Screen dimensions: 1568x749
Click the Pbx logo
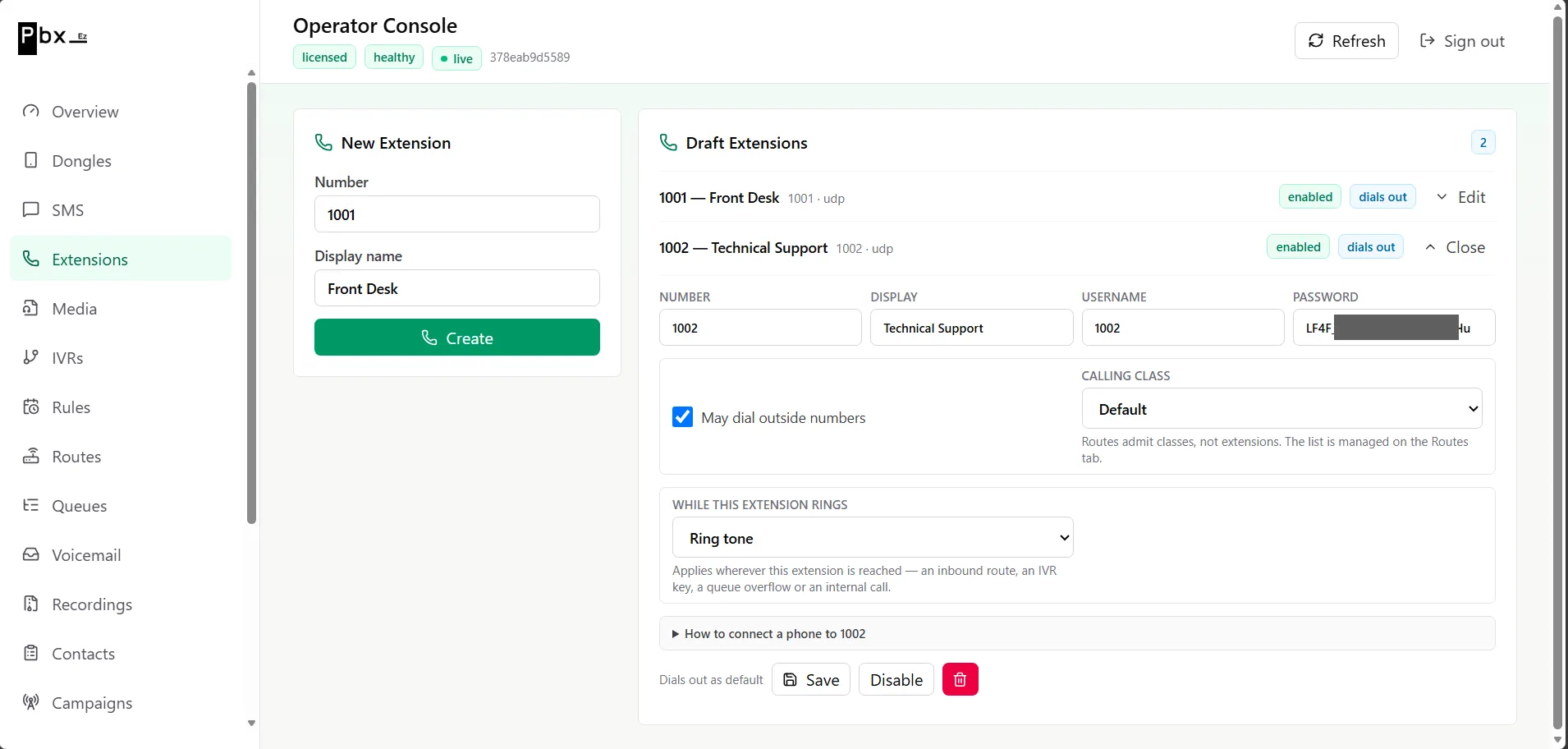point(53,38)
